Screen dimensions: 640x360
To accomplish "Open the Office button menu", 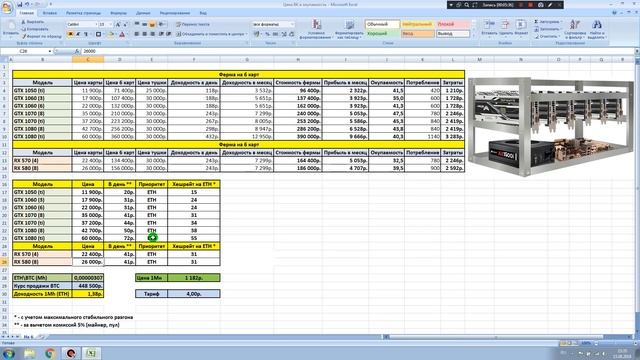I will point(7,8).
